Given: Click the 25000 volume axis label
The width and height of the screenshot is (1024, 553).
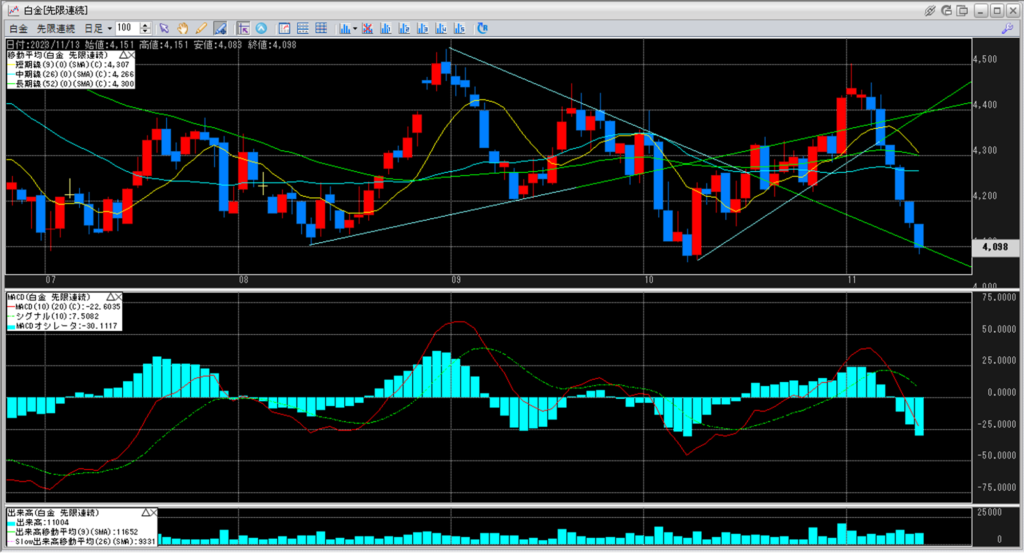Looking at the screenshot, I should [989, 513].
